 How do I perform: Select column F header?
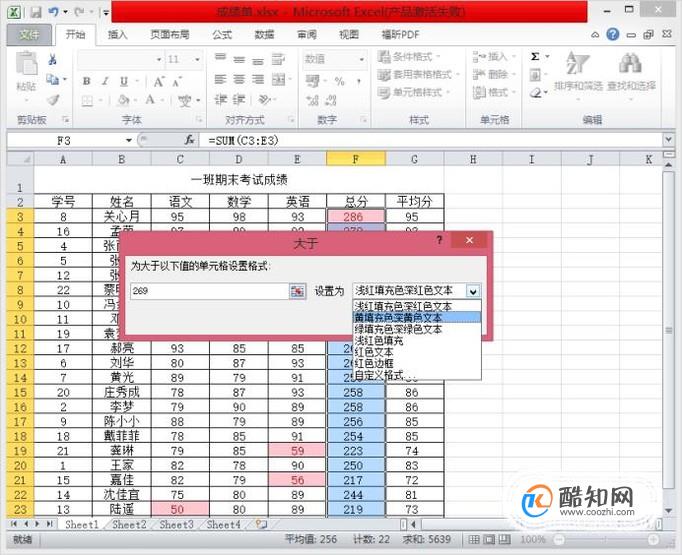point(356,159)
